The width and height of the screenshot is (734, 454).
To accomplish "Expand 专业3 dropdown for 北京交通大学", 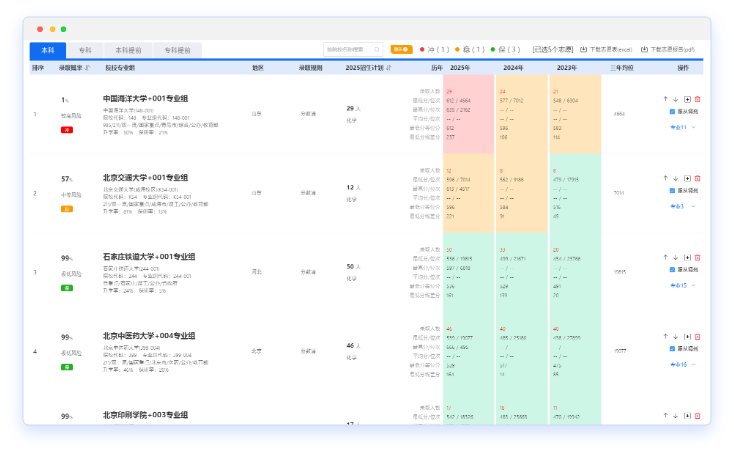I will point(693,206).
